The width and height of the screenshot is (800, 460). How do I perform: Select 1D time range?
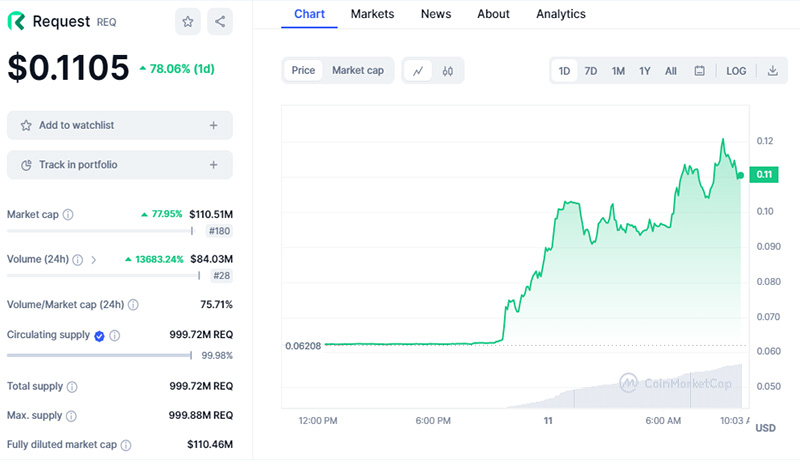click(x=564, y=71)
